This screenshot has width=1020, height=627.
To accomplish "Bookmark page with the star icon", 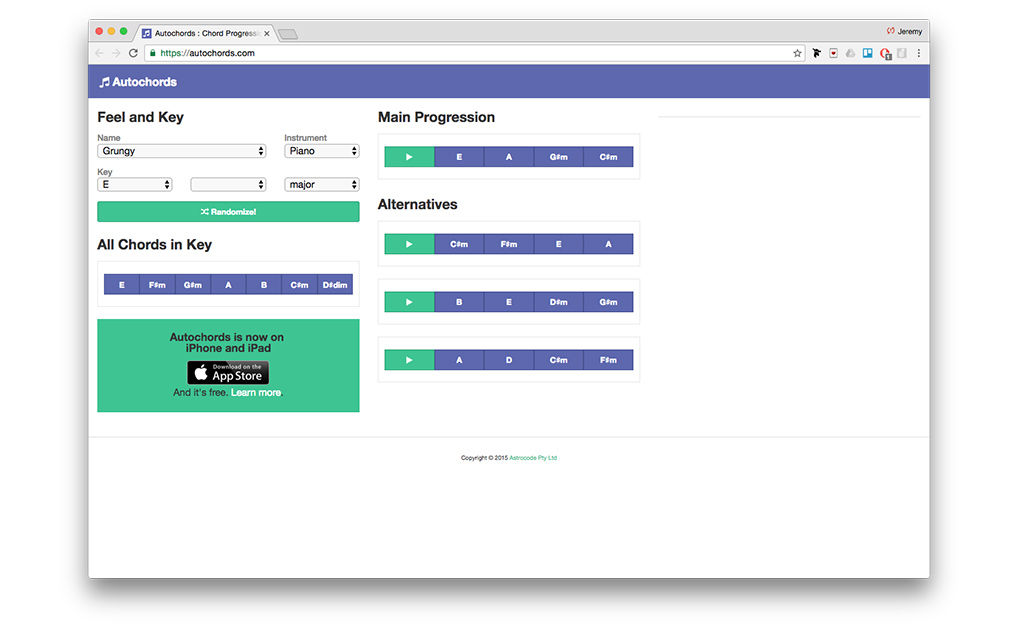I will (x=797, y=53).
